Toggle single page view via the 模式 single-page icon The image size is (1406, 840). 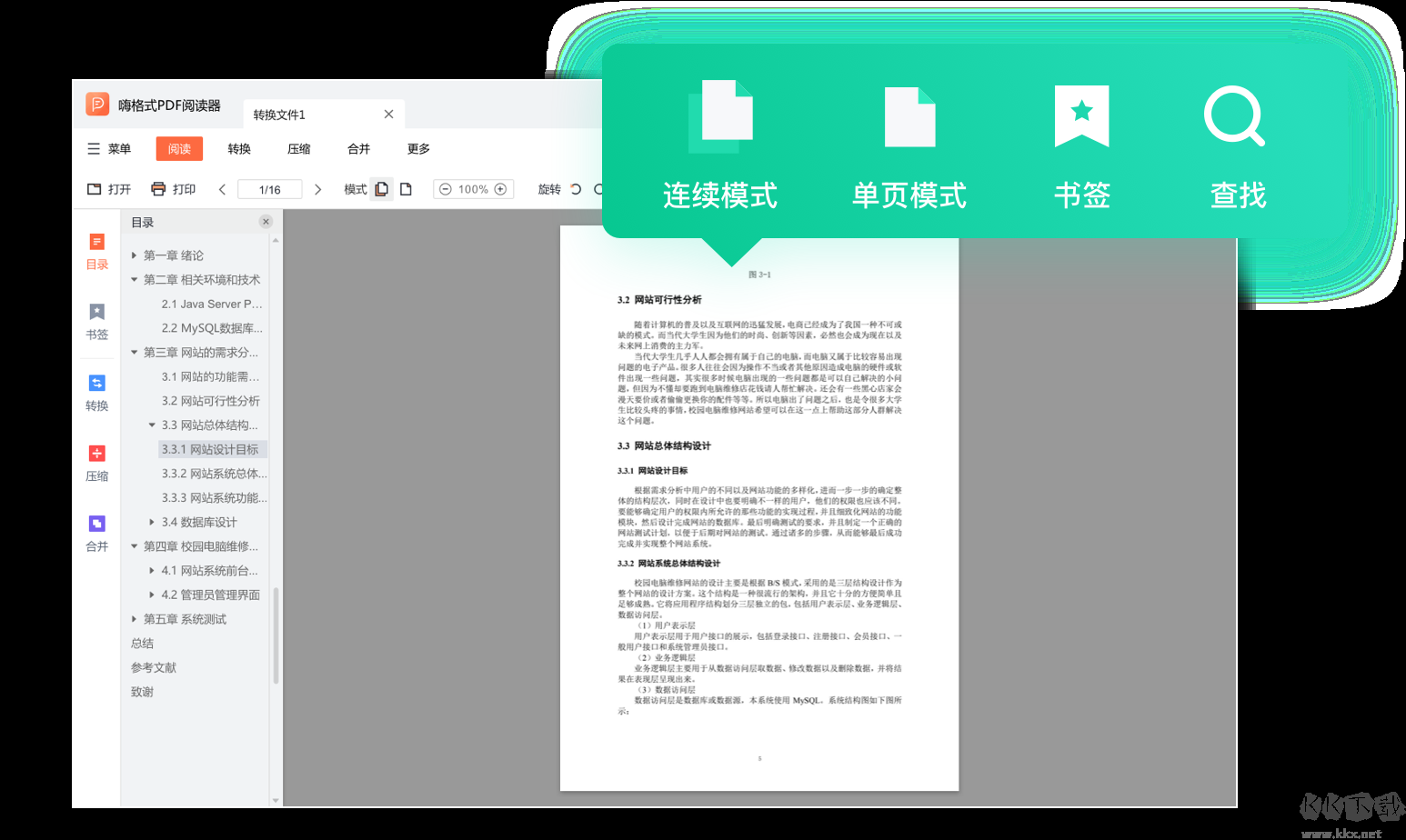click(405, 188)
